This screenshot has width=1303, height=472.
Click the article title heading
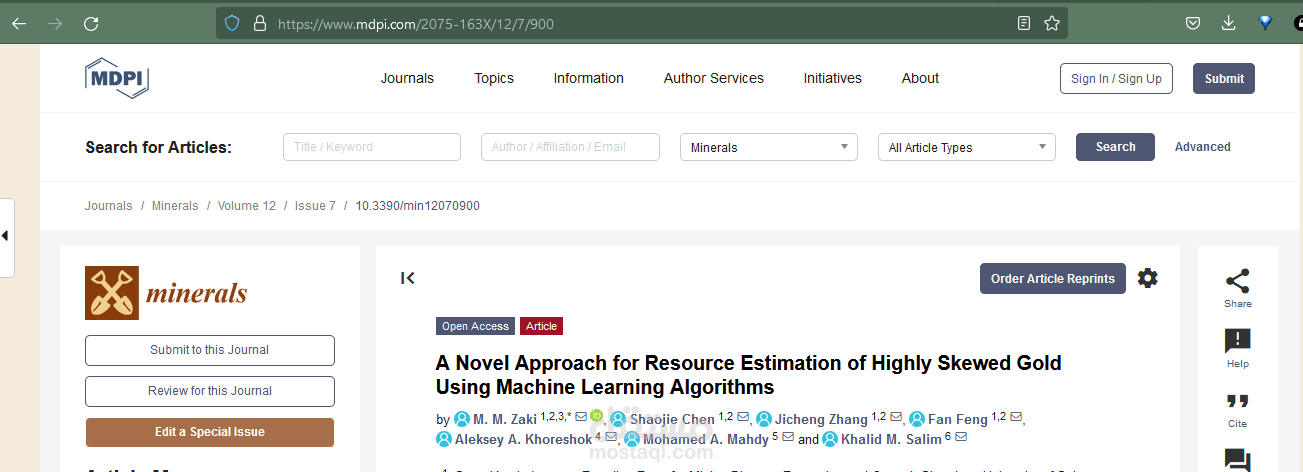(749, 375)
